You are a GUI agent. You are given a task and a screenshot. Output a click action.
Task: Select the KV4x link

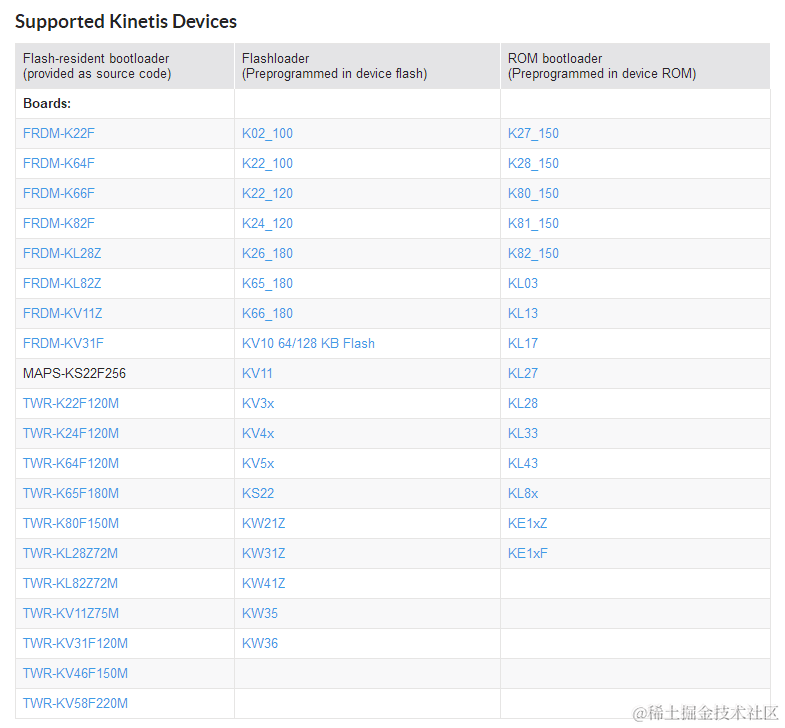pos(258,434)
